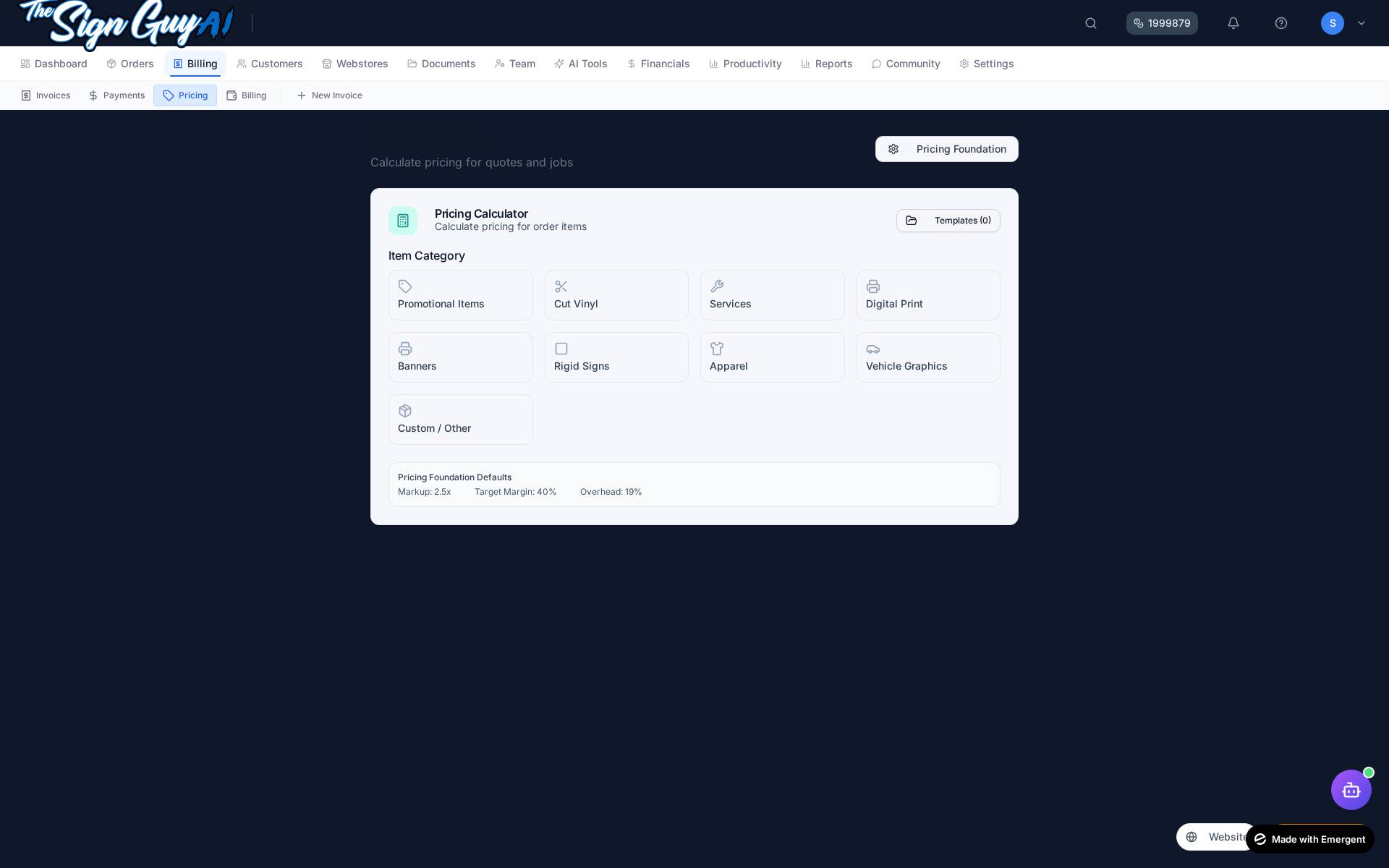
Task: Open the Pricing Foundation button
Action: pyautogui.click(x=947, y=149)
